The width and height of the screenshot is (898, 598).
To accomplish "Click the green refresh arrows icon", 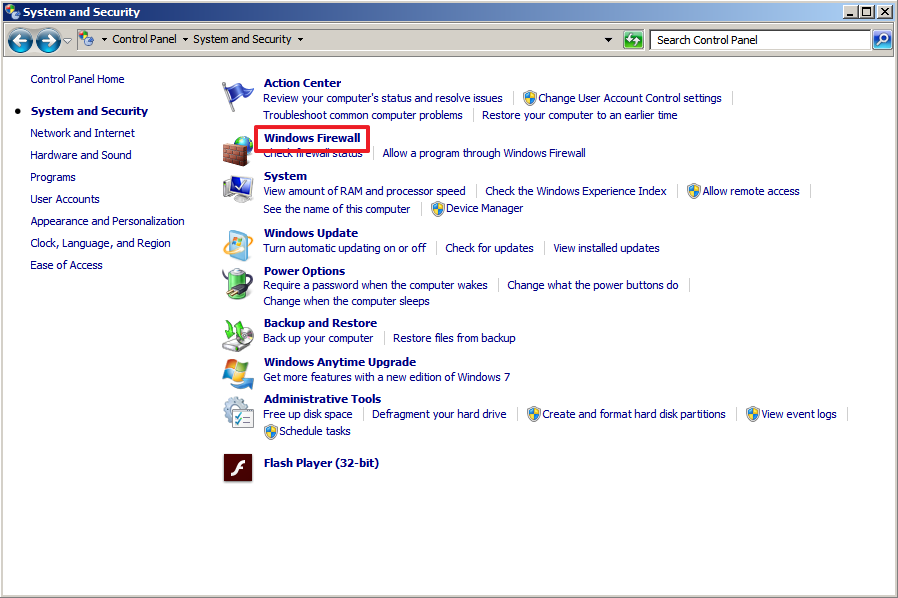I will (x=634, y=39).
